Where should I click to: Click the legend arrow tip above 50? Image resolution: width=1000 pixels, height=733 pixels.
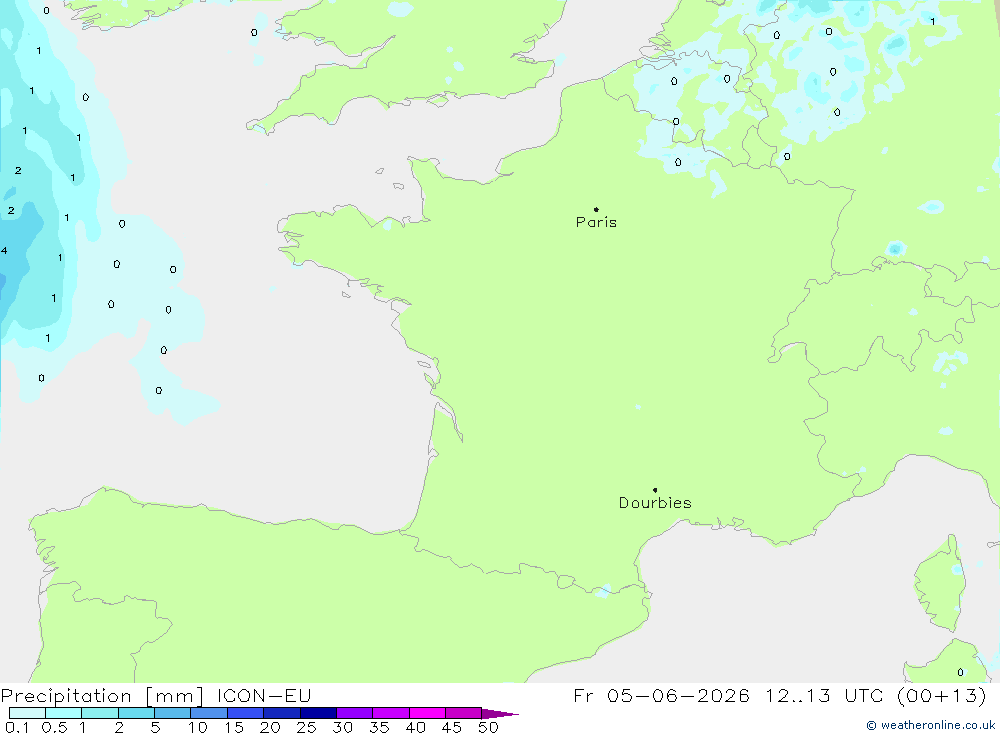click(500, 714)
